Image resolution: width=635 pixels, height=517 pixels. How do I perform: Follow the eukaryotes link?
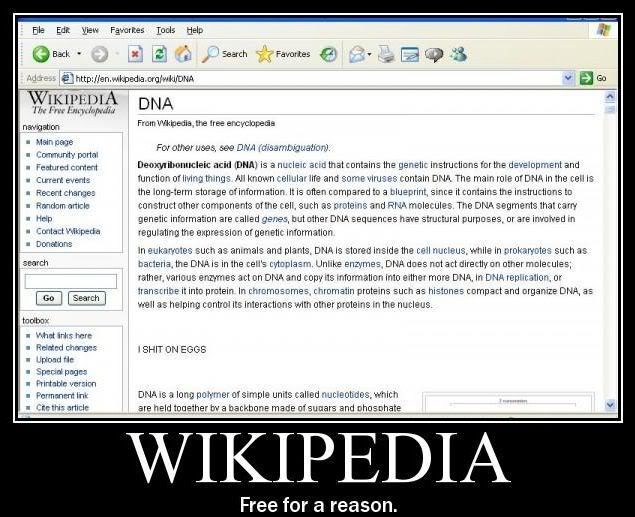click(x=170, y=251)
